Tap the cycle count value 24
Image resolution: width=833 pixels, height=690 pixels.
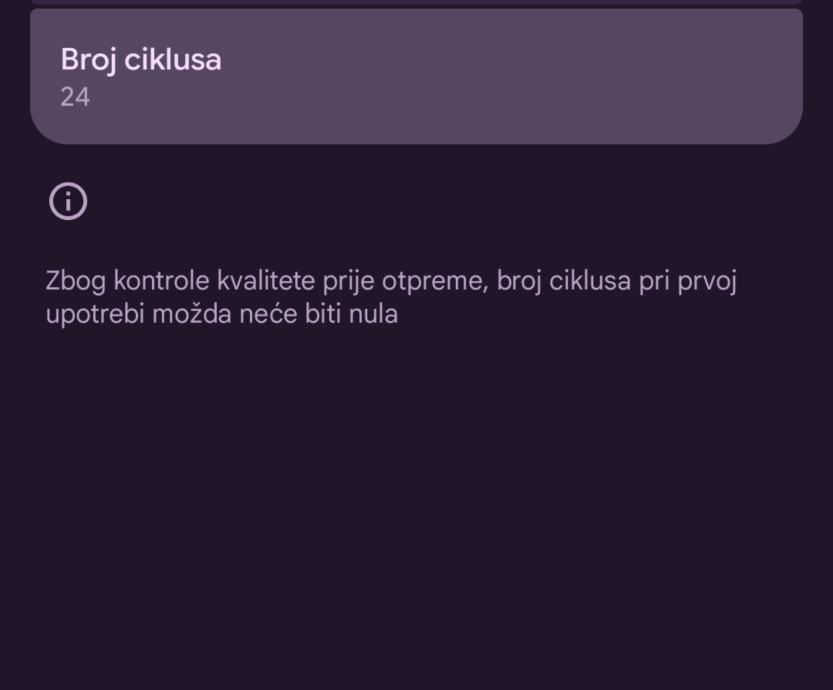75,97
